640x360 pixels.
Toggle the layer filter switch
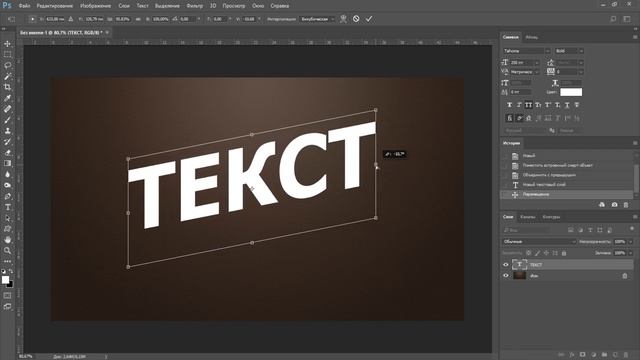pos(632,229)
